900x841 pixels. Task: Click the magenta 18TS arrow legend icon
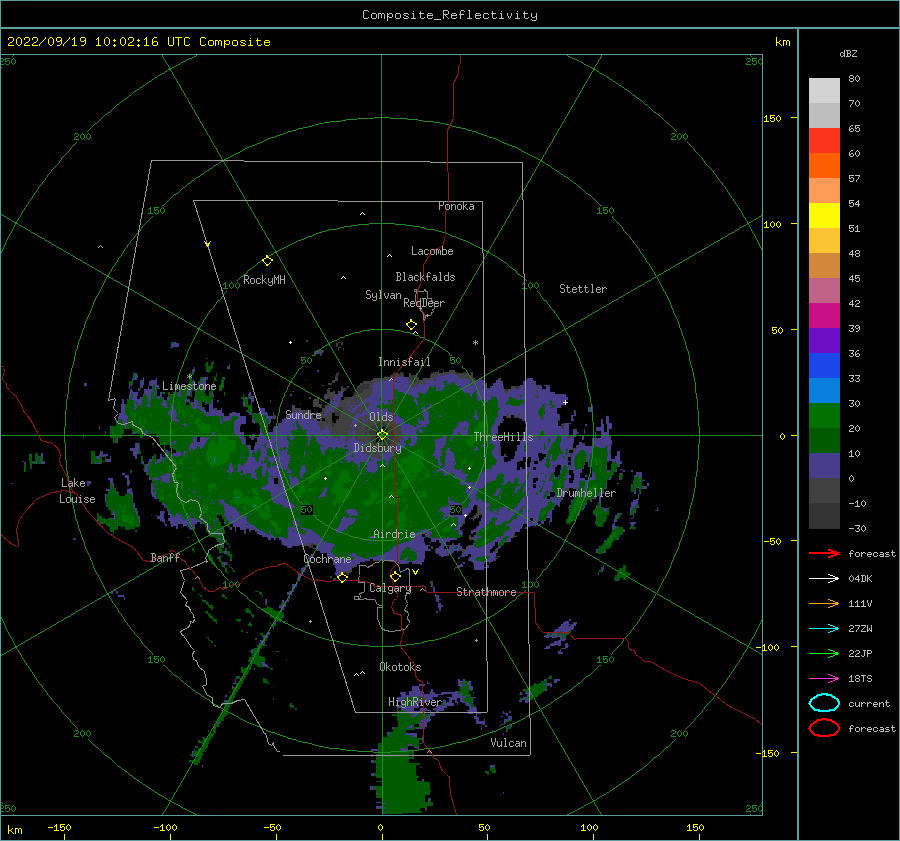(x=824, y=679)
